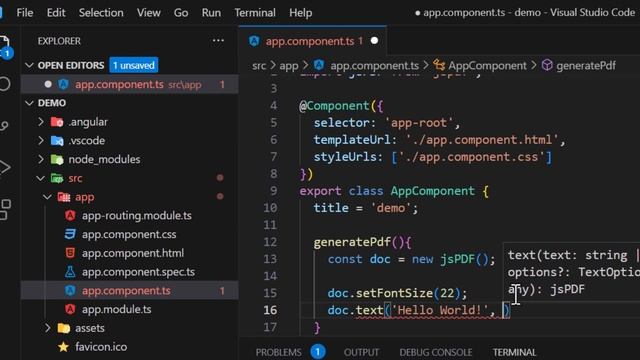This screenshot has height=360, width=640.
Task: Switch to the Output panel tab
Action: 361,352
